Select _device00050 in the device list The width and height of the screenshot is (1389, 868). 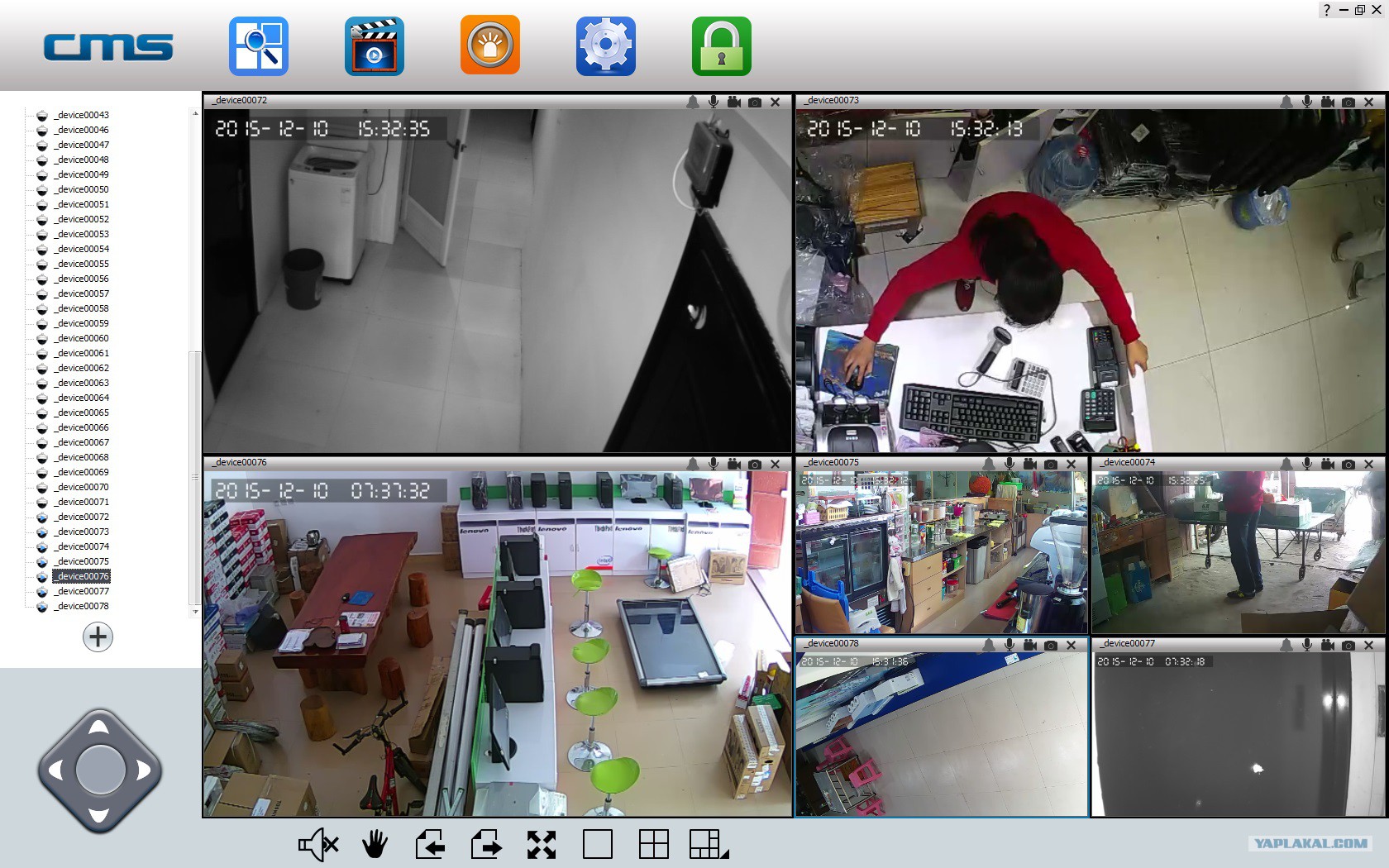pos(83,189)
